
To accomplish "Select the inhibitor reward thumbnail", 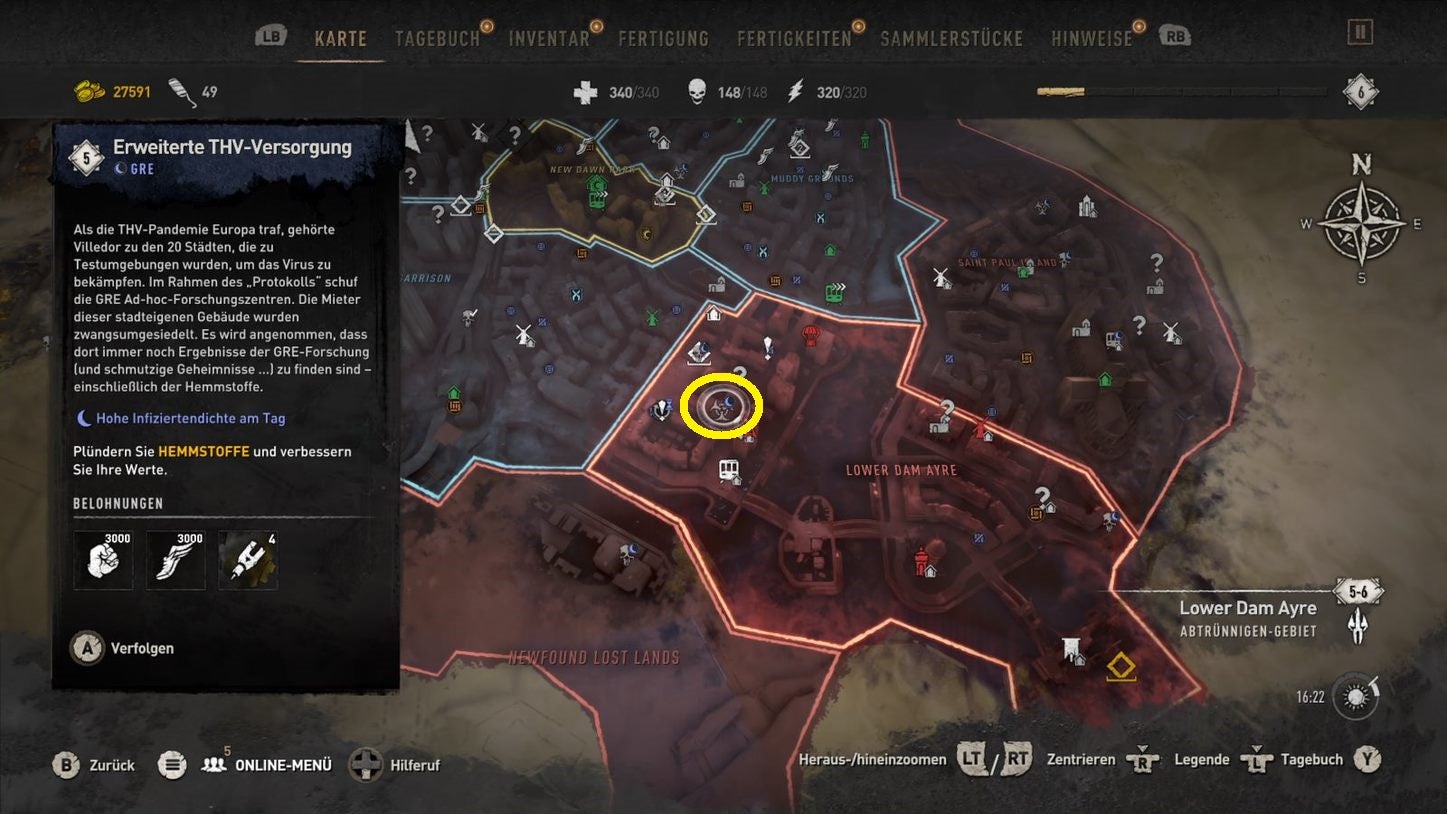I will [x=248, y=560].
